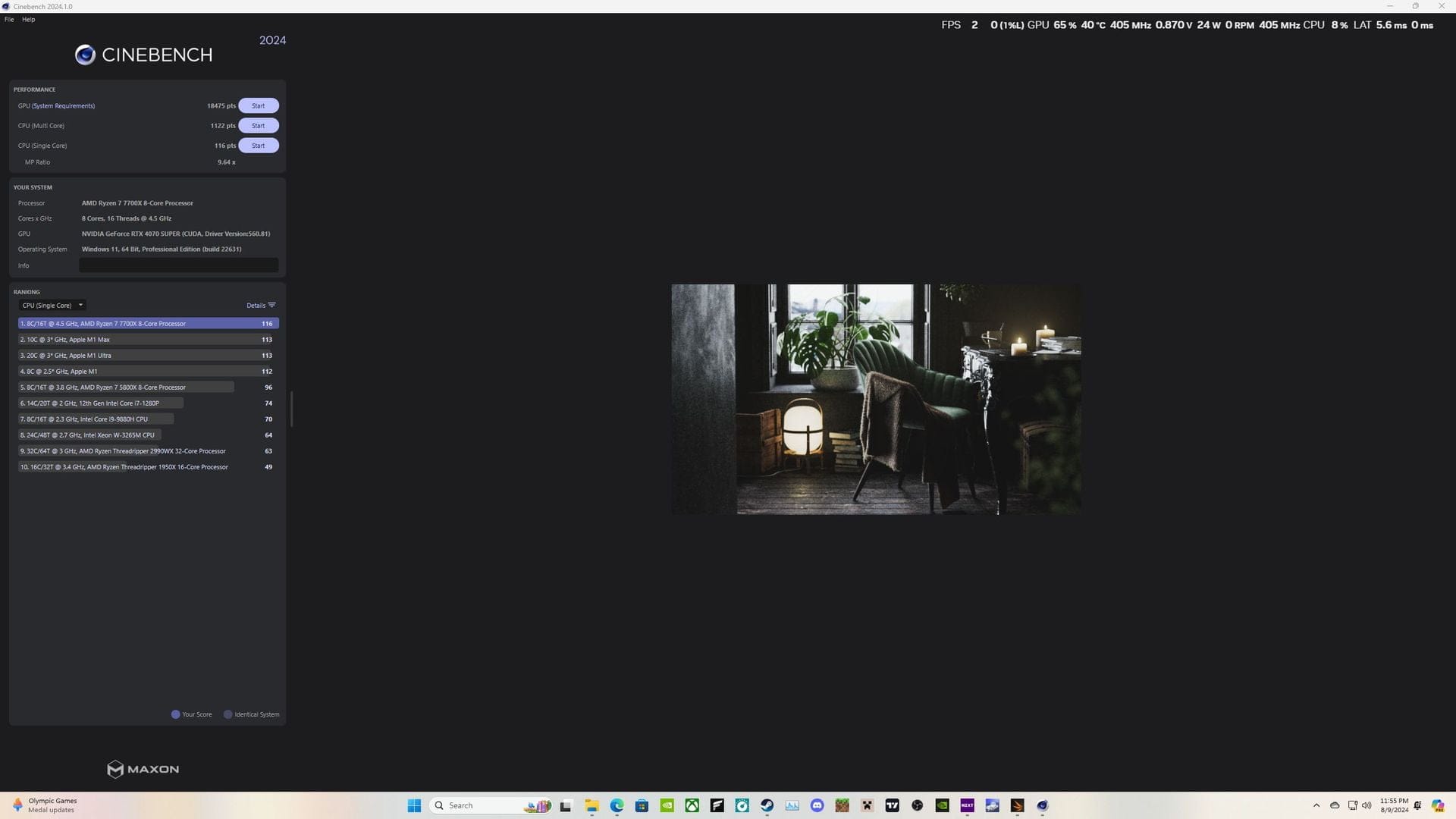Start the GPU benchmark test
1456x819 pixels.
point(259,105)
